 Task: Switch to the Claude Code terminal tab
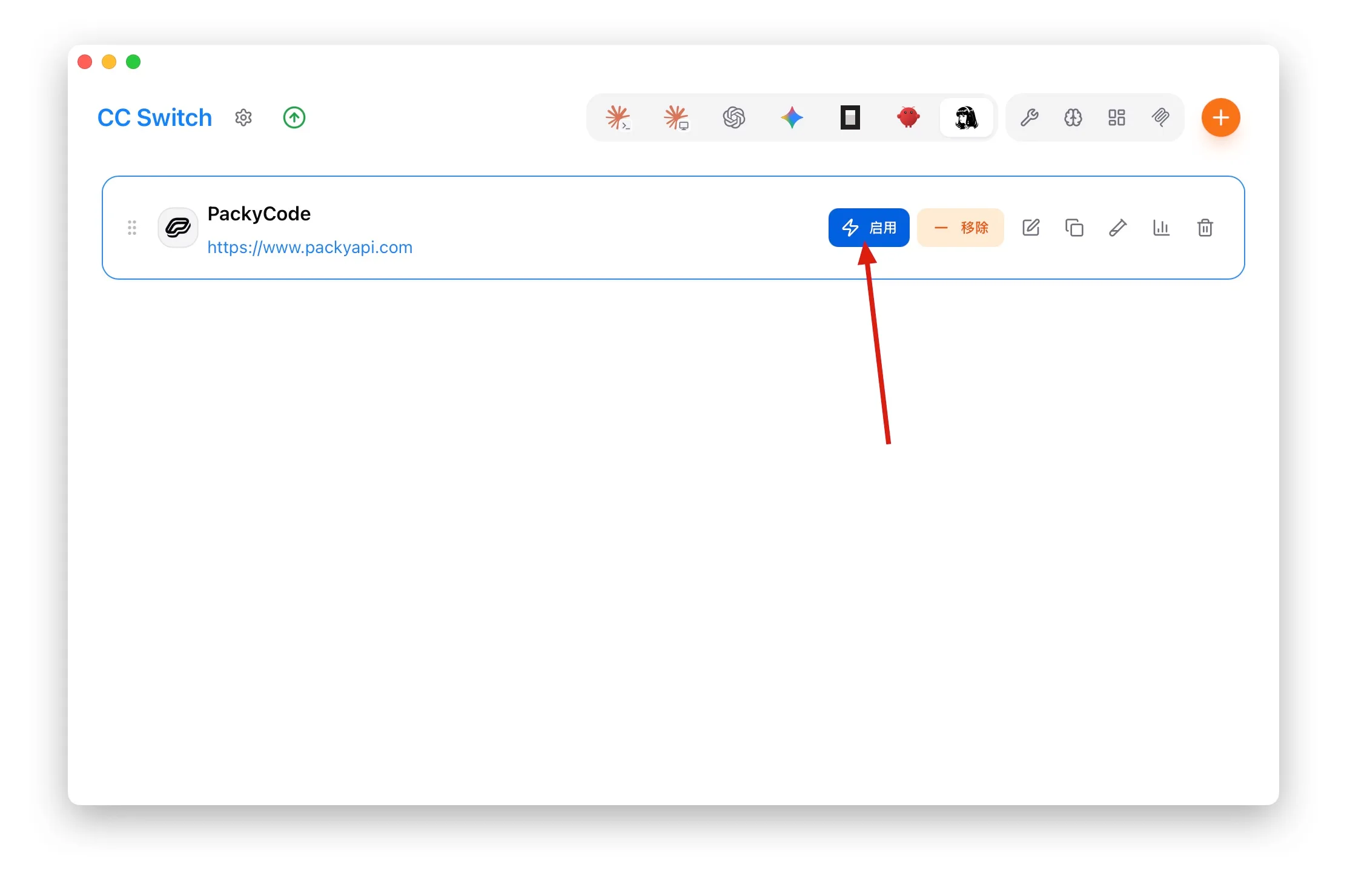[618, 117]
